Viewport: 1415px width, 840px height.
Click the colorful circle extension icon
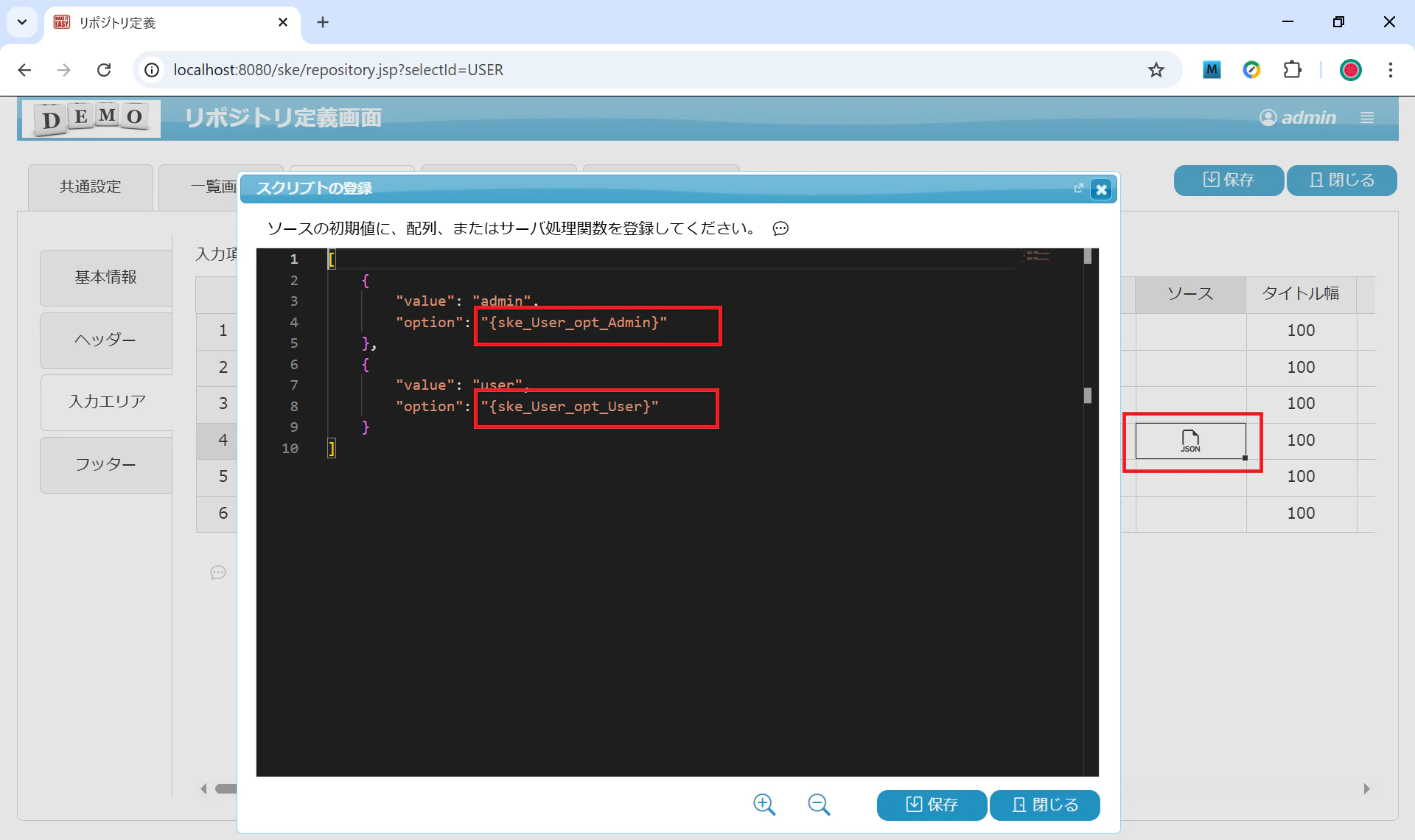click(1251, 70)
